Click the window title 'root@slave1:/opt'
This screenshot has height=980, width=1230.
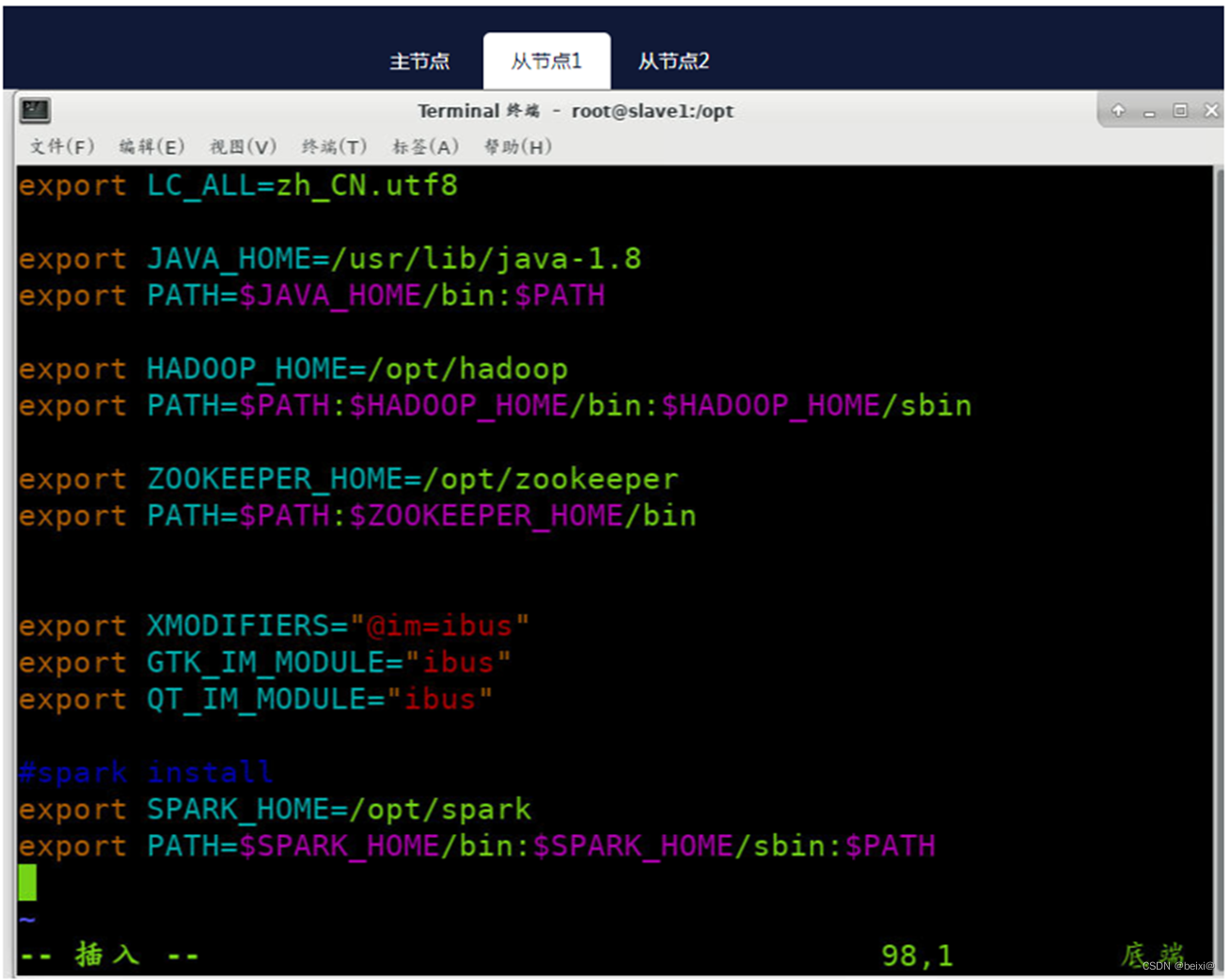tap(653, 111)
